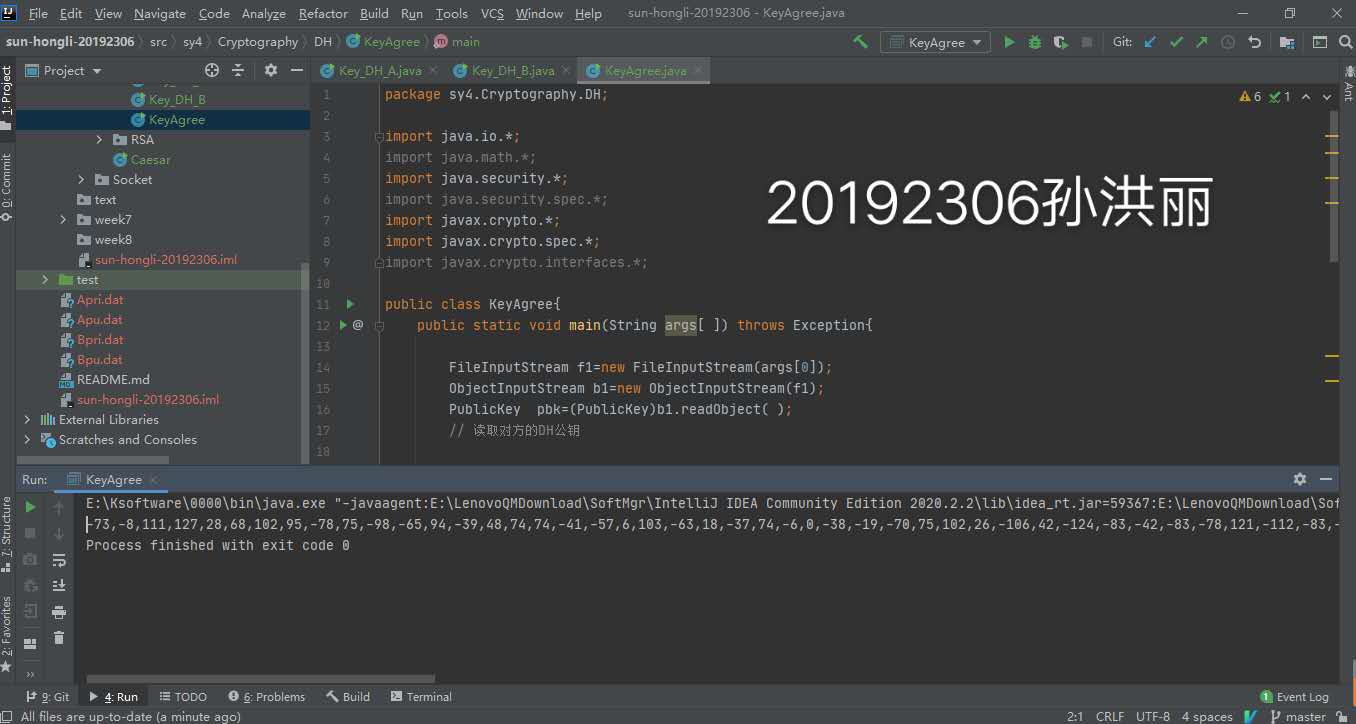
Task: Close the KeyAgree.java tab
Action: point(698,70)
